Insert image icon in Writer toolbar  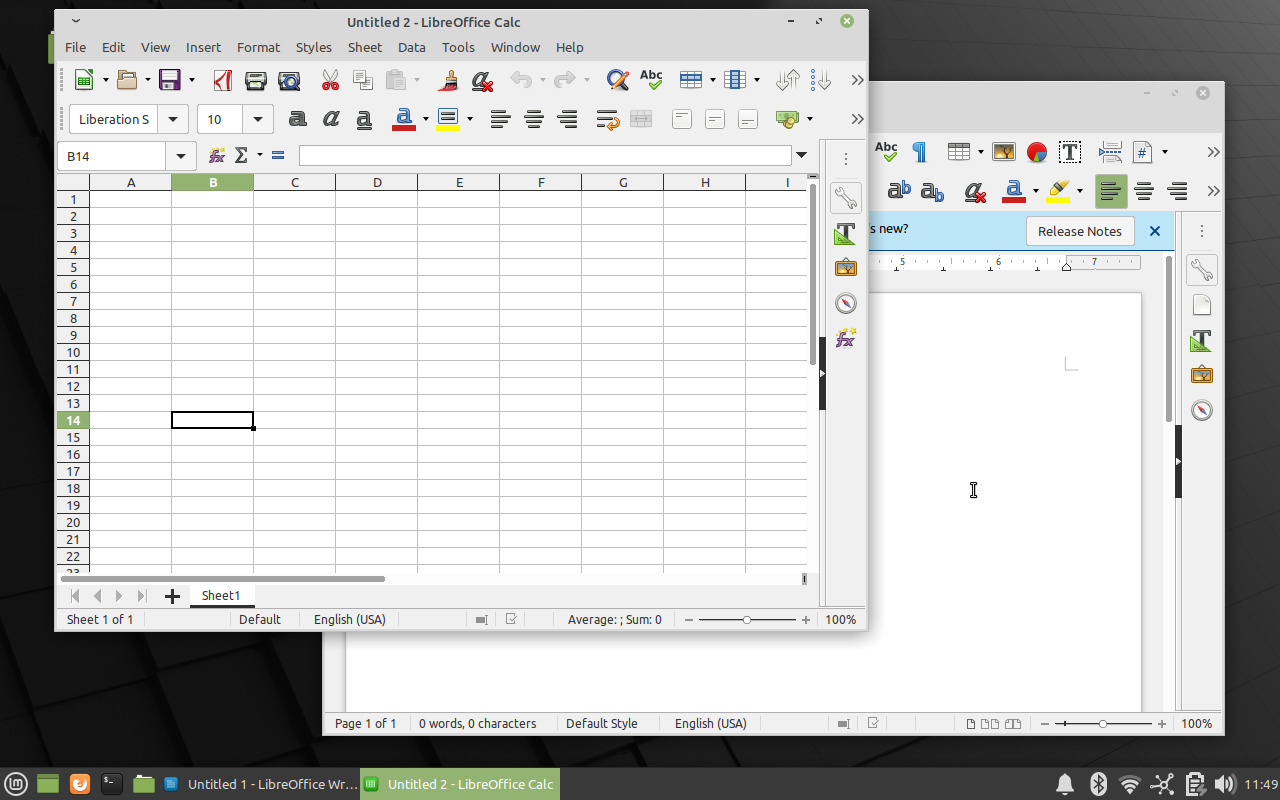[1004, 152]
